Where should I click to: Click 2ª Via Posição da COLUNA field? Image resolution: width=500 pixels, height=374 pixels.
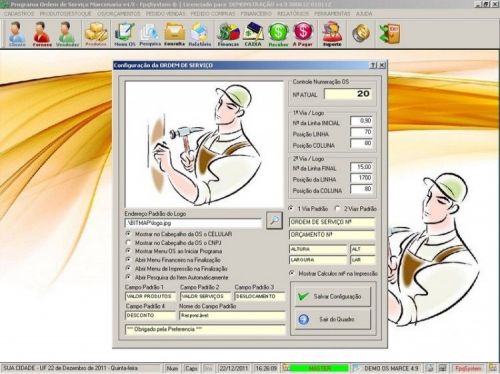361,189
